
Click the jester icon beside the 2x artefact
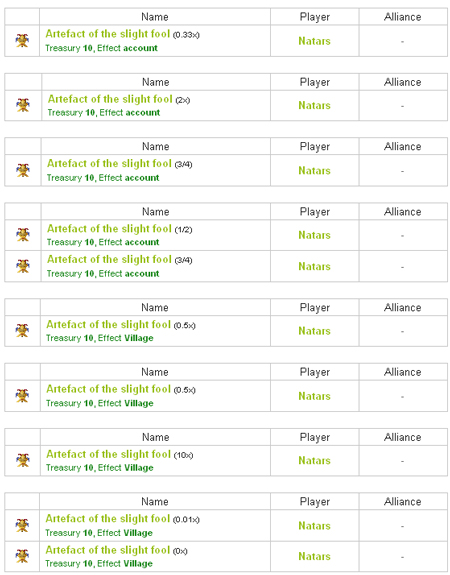pos(23,105)
